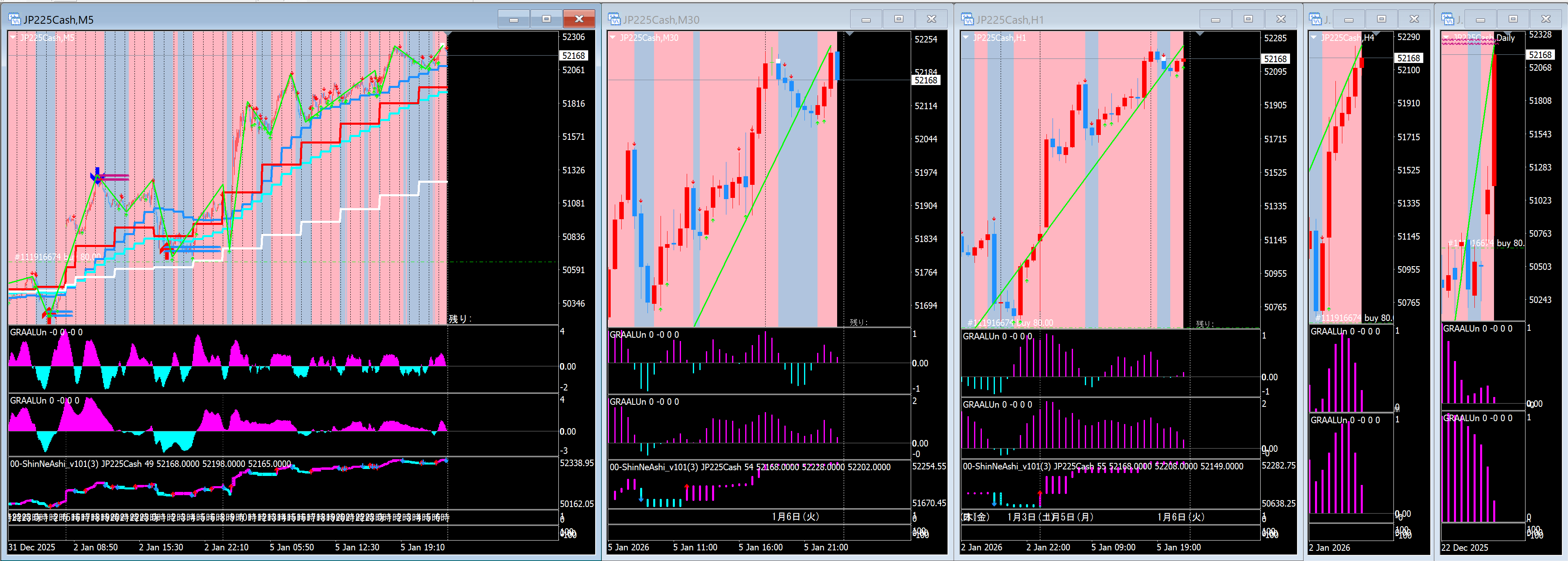
Task: Click the 52168 price label on M5 chart
Action: [573, 56]
